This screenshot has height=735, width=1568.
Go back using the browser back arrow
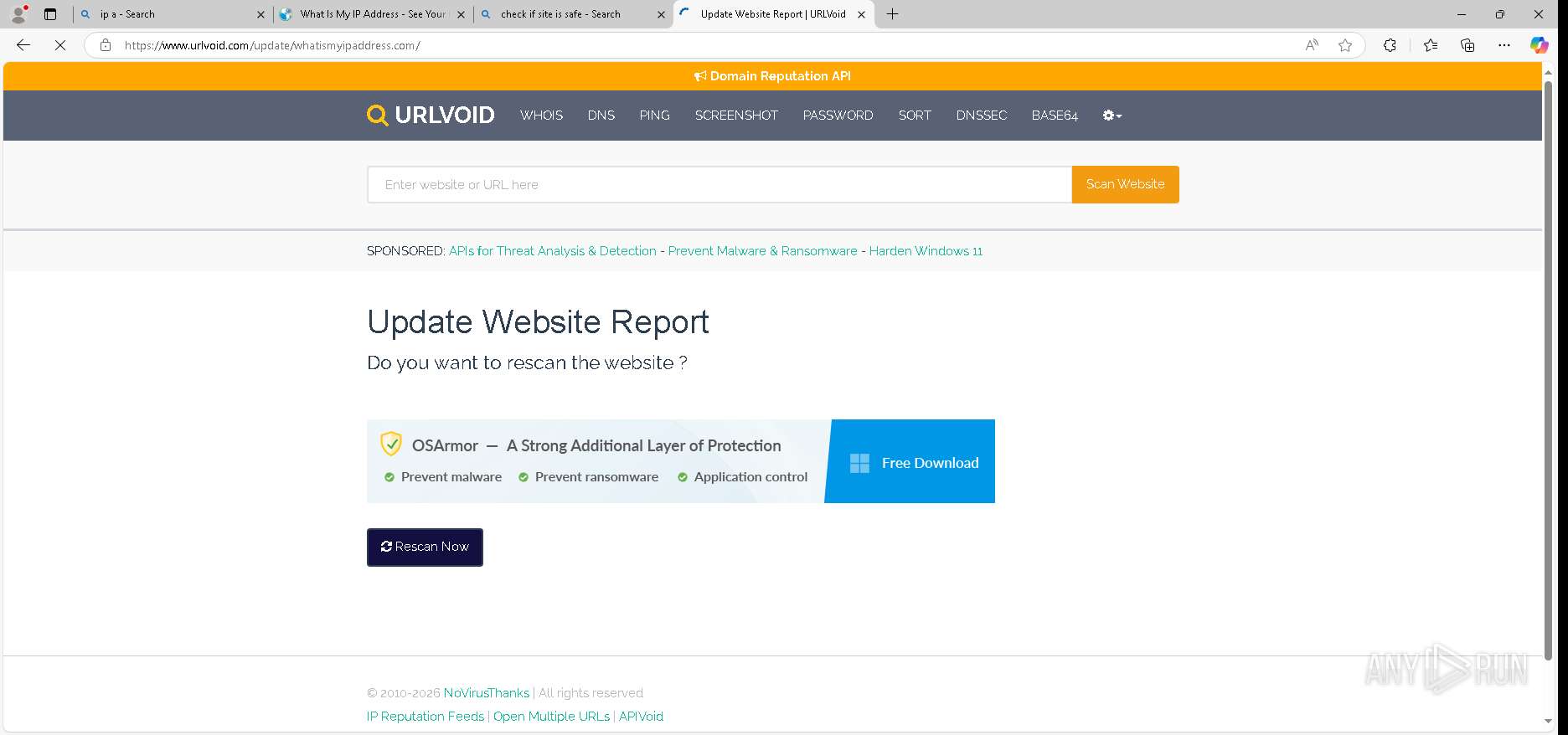pos(23,45)
